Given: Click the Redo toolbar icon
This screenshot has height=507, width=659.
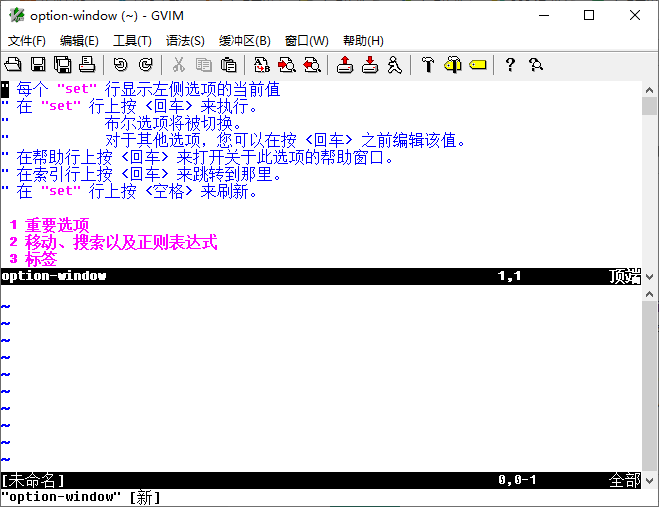Looking at the screenshot, I should pos(145,65).
